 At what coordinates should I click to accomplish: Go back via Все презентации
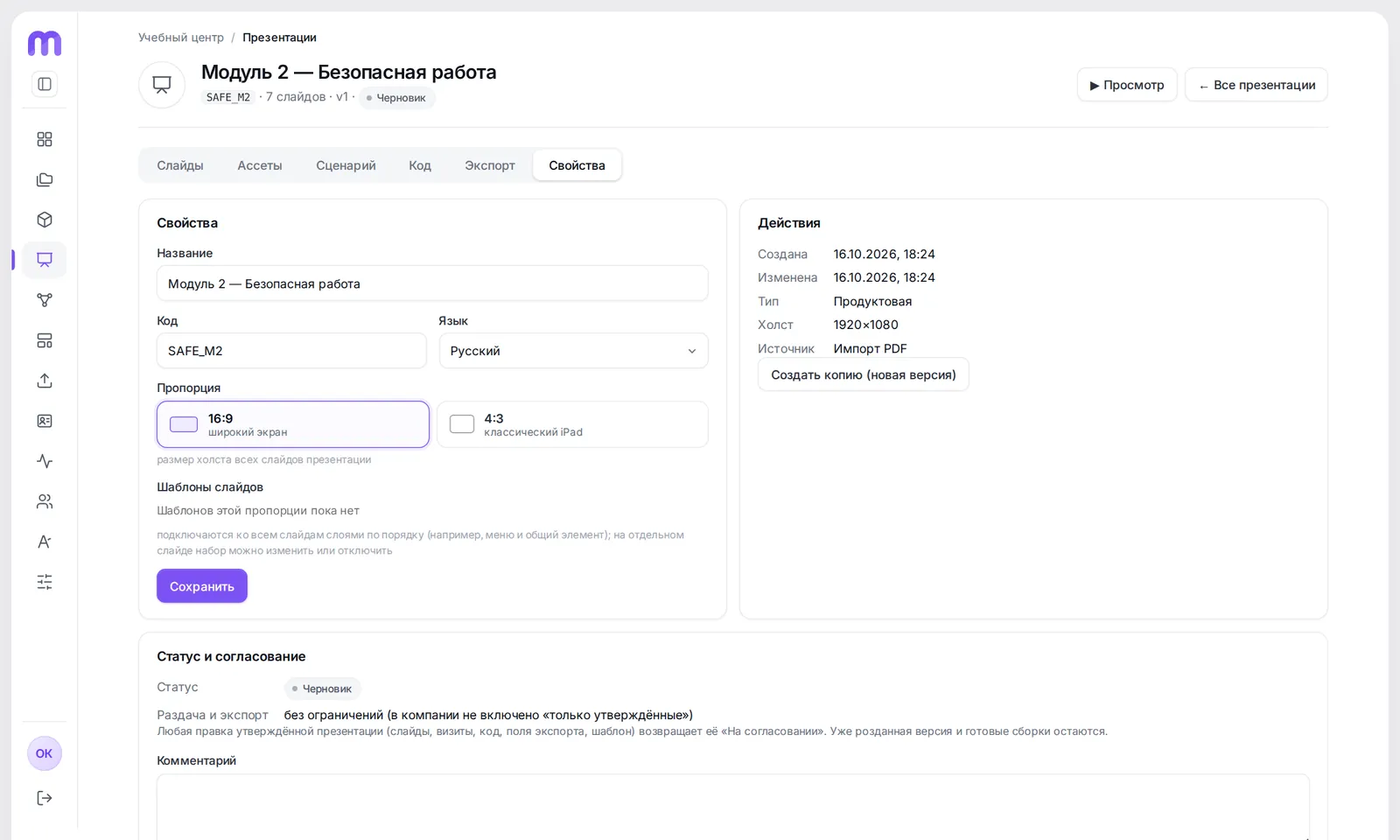point(1256,85)
